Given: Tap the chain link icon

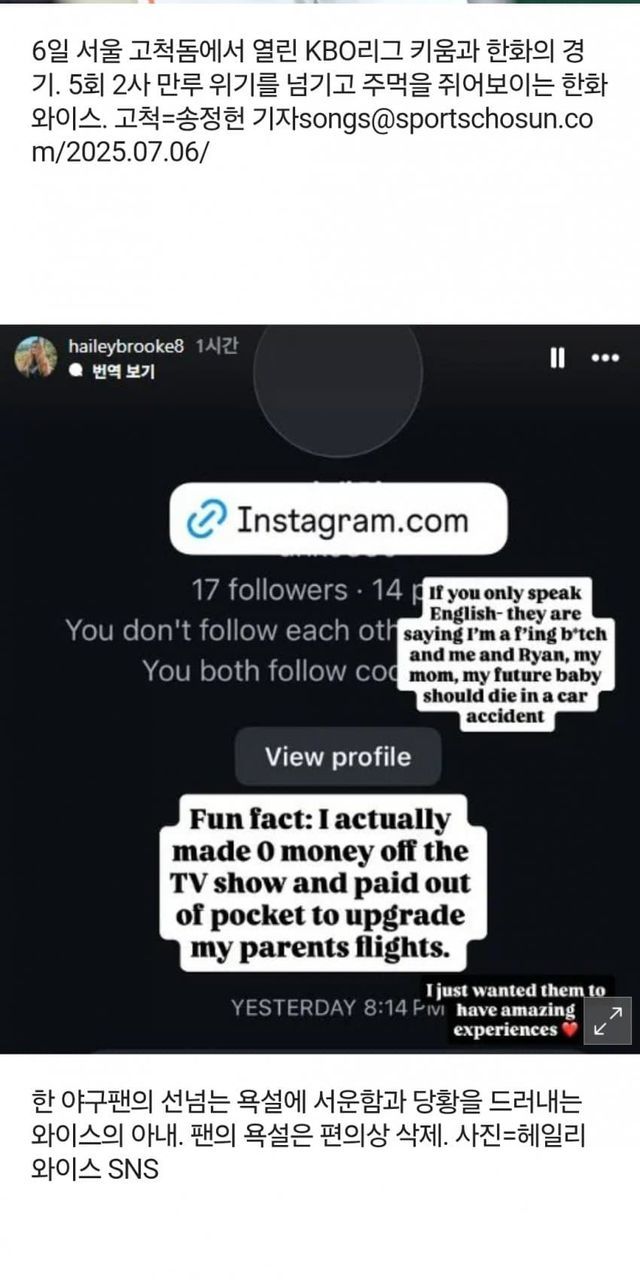Looking at the screenshot, I should [x=208, y=520].
